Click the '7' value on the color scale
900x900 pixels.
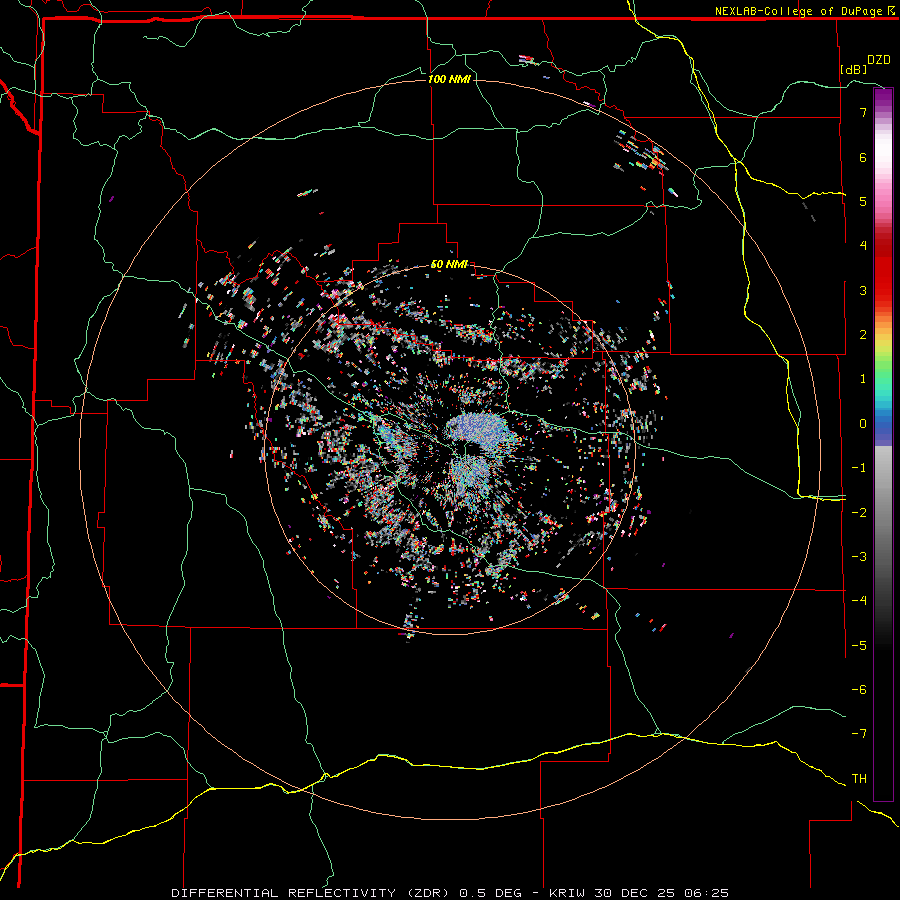863,112
